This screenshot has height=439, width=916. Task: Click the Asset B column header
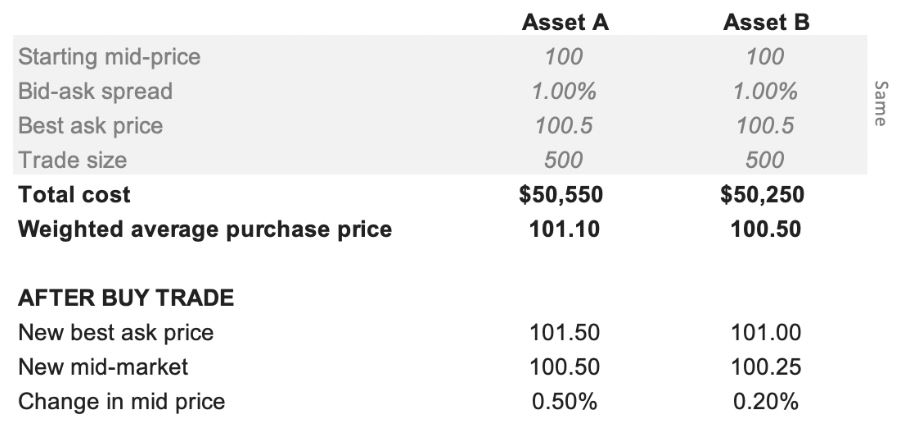coord(765,22)
